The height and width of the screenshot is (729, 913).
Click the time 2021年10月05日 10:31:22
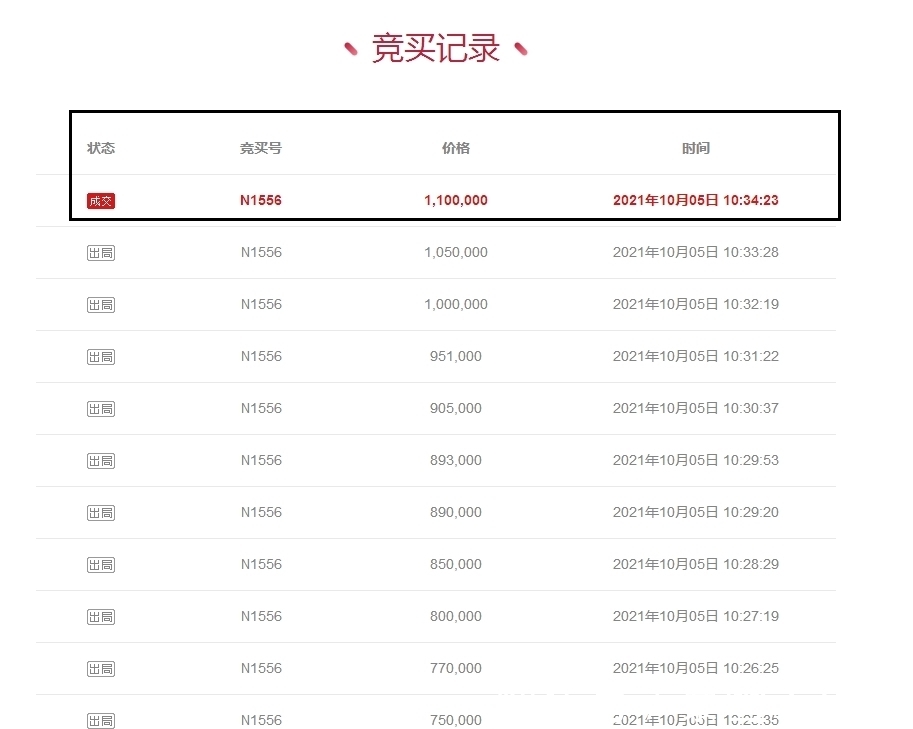tap(696, 356)
